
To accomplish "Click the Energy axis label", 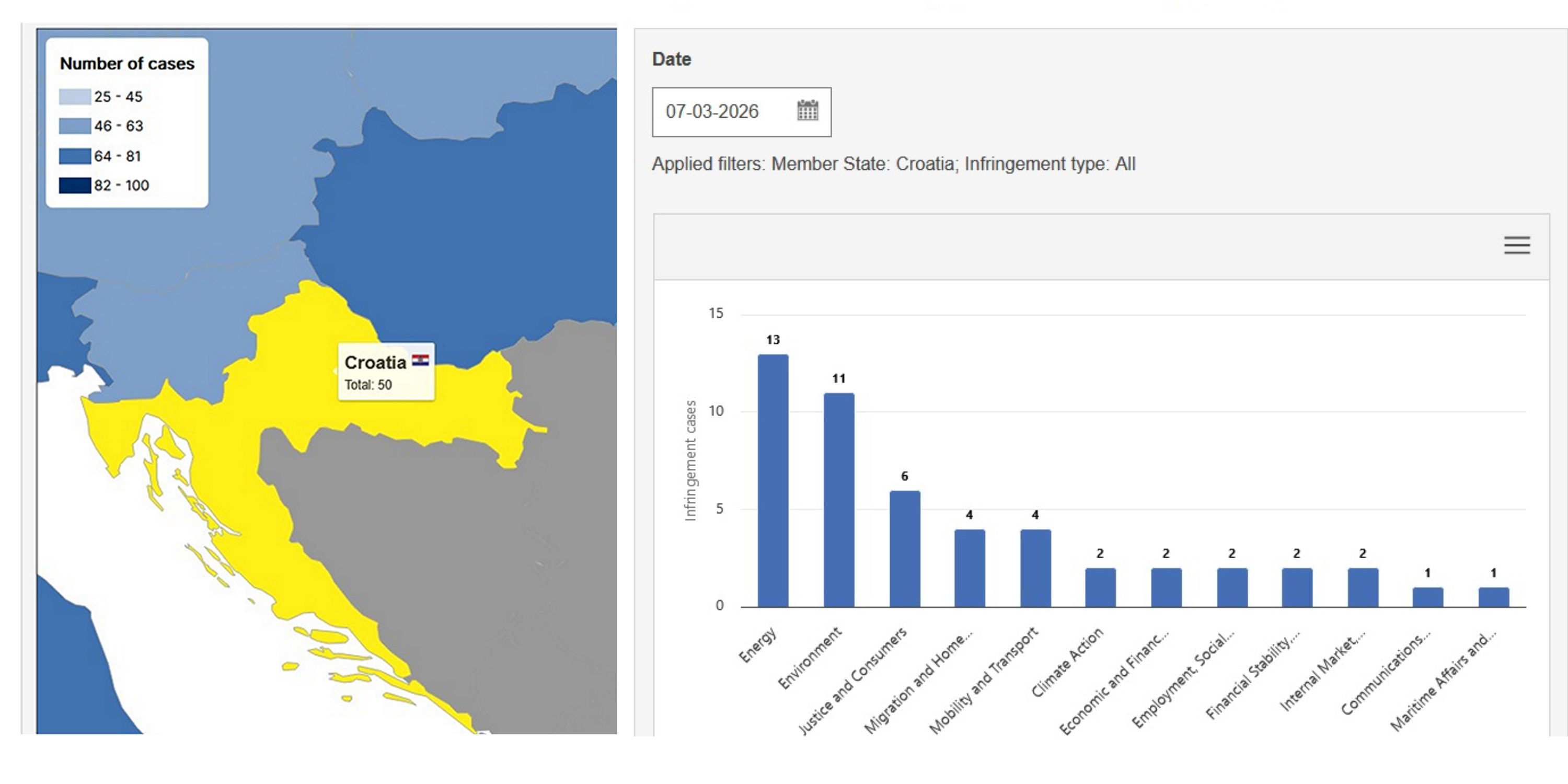I will [x=758, y=644].
